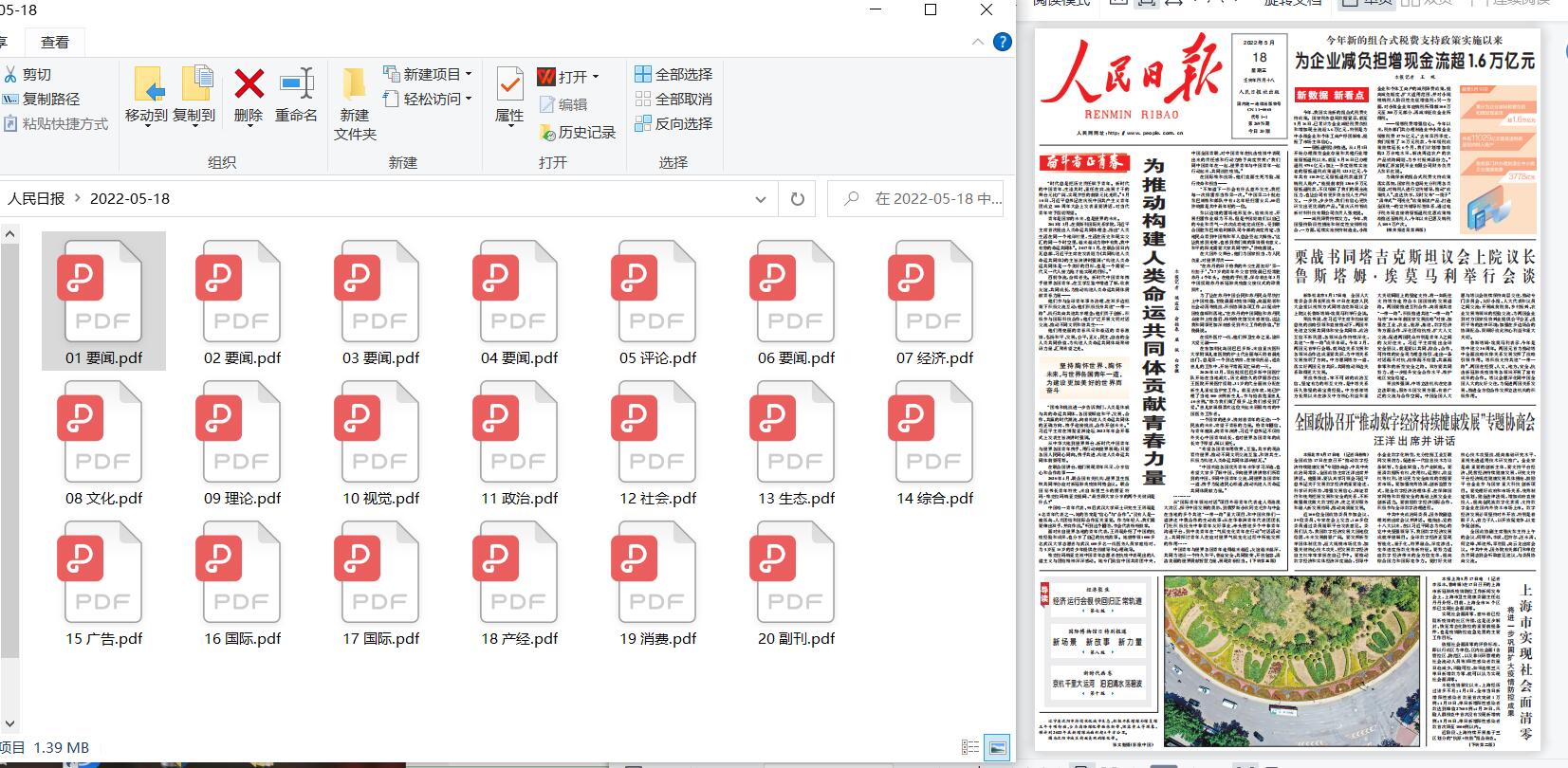The height and width of the screenshot is (768, 1568).
Task: Select file 05 评论.pdf
Action: (x=657, y=301)
